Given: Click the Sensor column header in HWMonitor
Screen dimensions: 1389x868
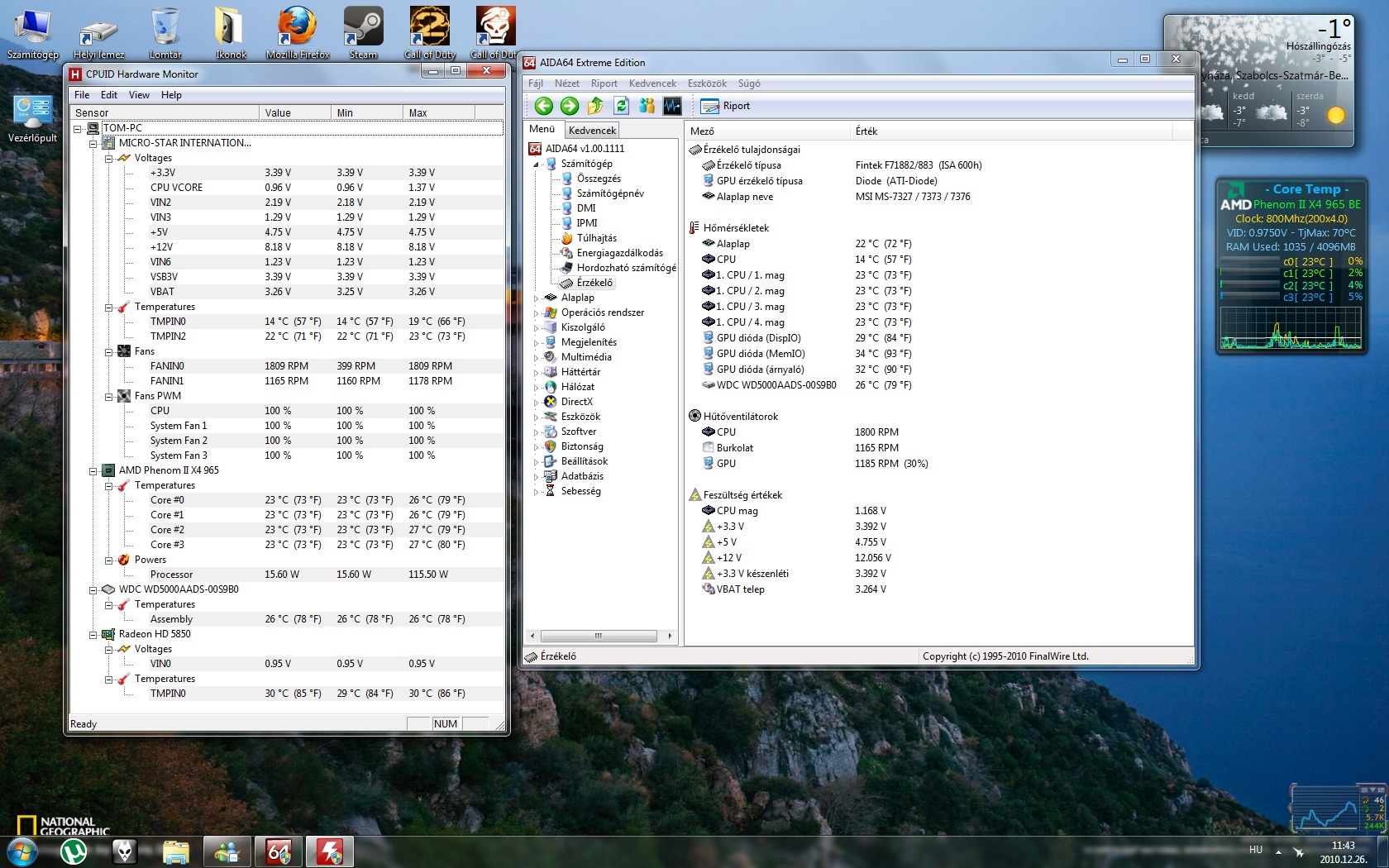Looking at the screenshot, I should [x=165, y=112].
